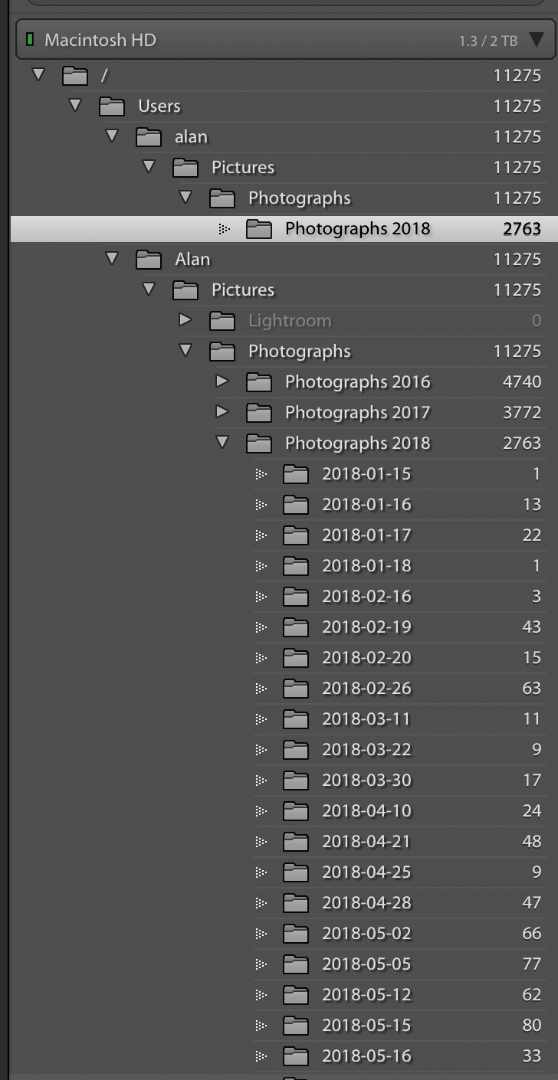Click the greyed-out Lightroom folder icon
558x1080 pixels.
coord(222,321)
